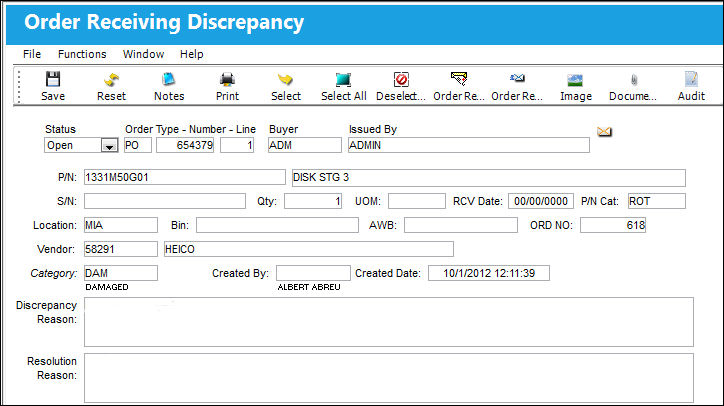Click the DAMAGED text below Category
Image resolution: width=724 pixels, height=406 pixels.
coord(107,287)
